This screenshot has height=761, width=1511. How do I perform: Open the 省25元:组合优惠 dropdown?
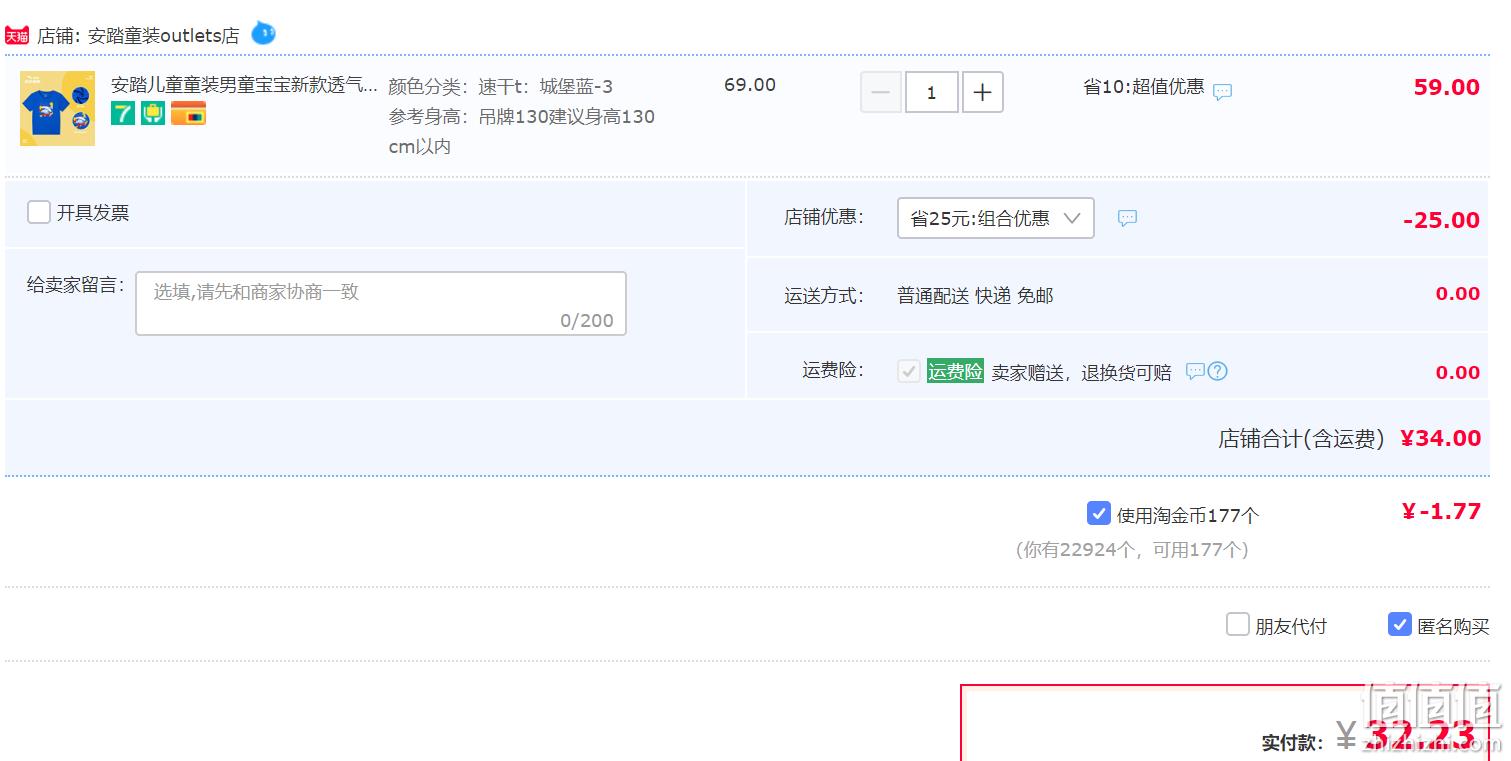pyautogui.click(x=996, y=218)
